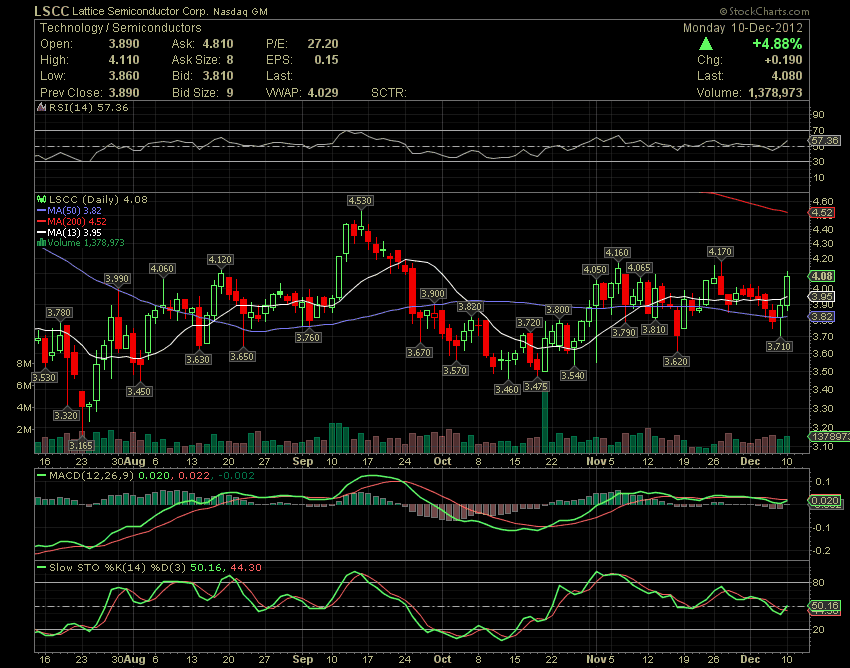Click the Lattice Semiconductor Corp. company name

140,11
